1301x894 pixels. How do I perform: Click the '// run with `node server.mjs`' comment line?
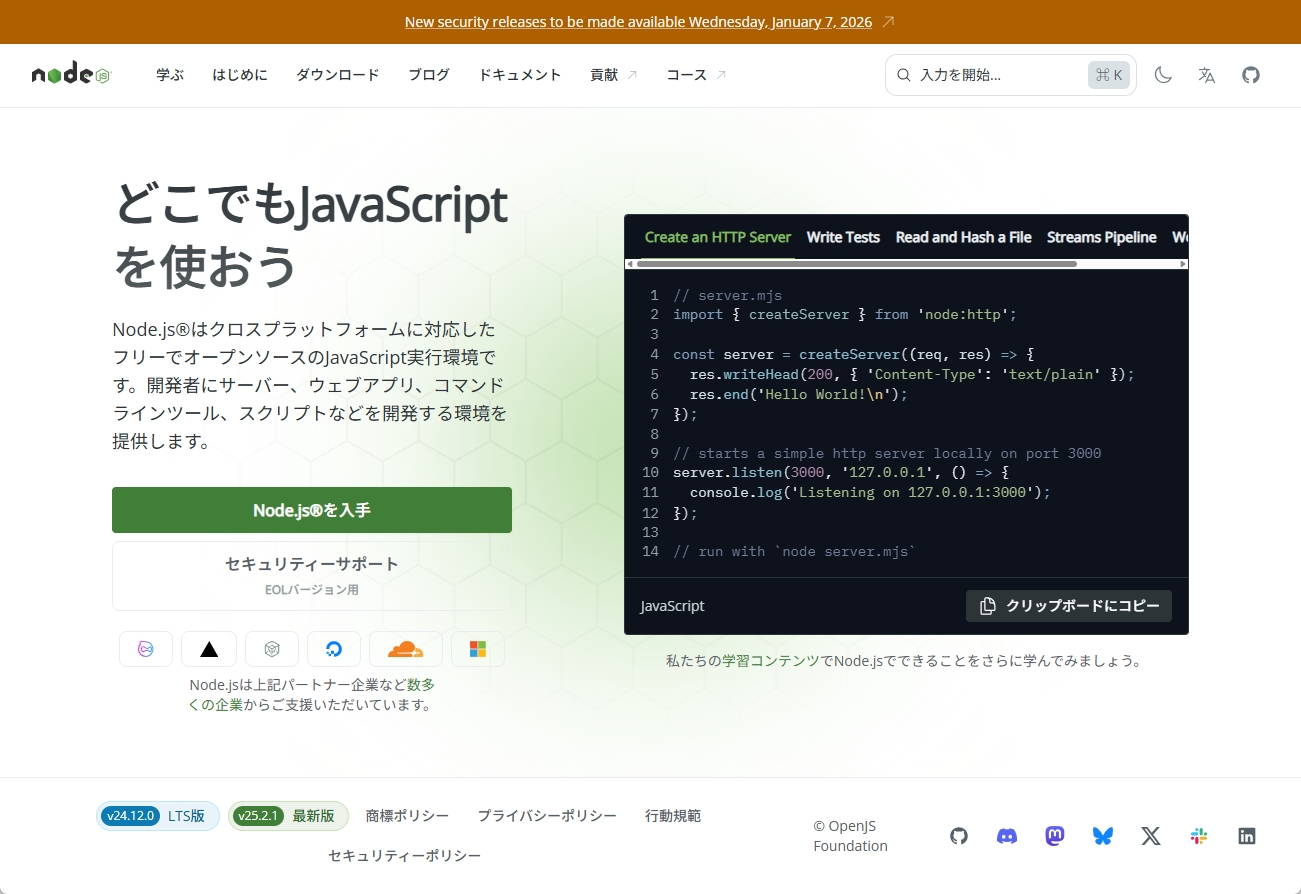pos(795,551)
